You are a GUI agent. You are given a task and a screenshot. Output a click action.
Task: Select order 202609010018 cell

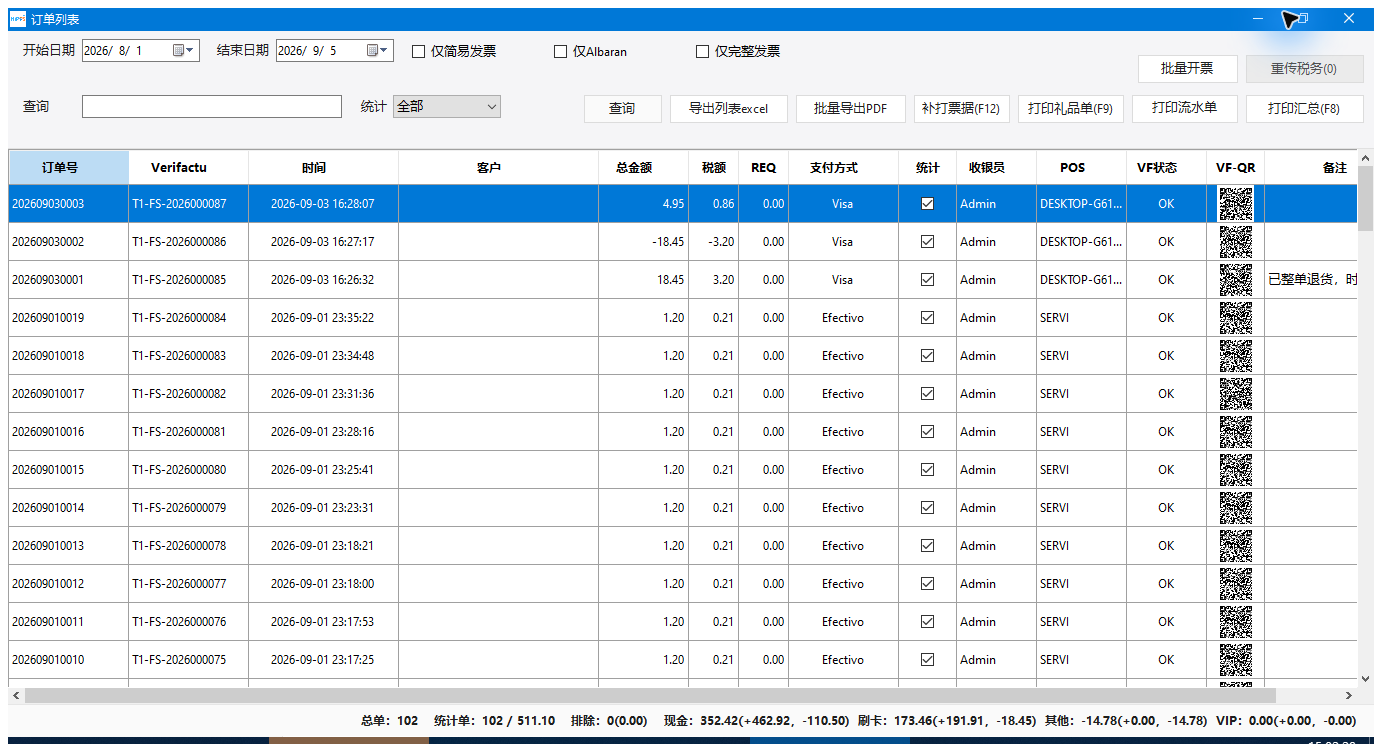coord(69,355)
